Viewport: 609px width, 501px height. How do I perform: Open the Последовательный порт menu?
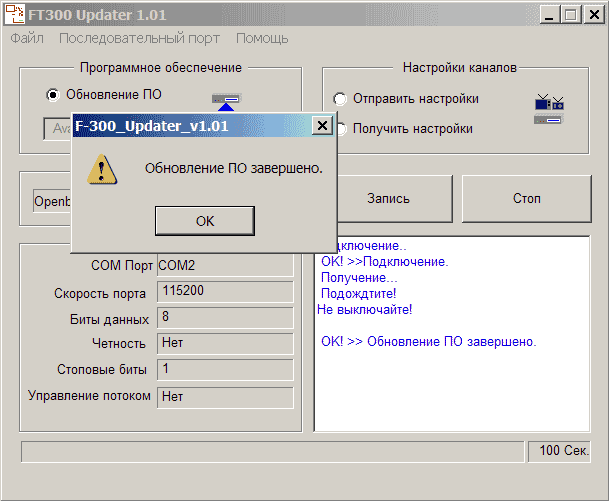[139, 38]
